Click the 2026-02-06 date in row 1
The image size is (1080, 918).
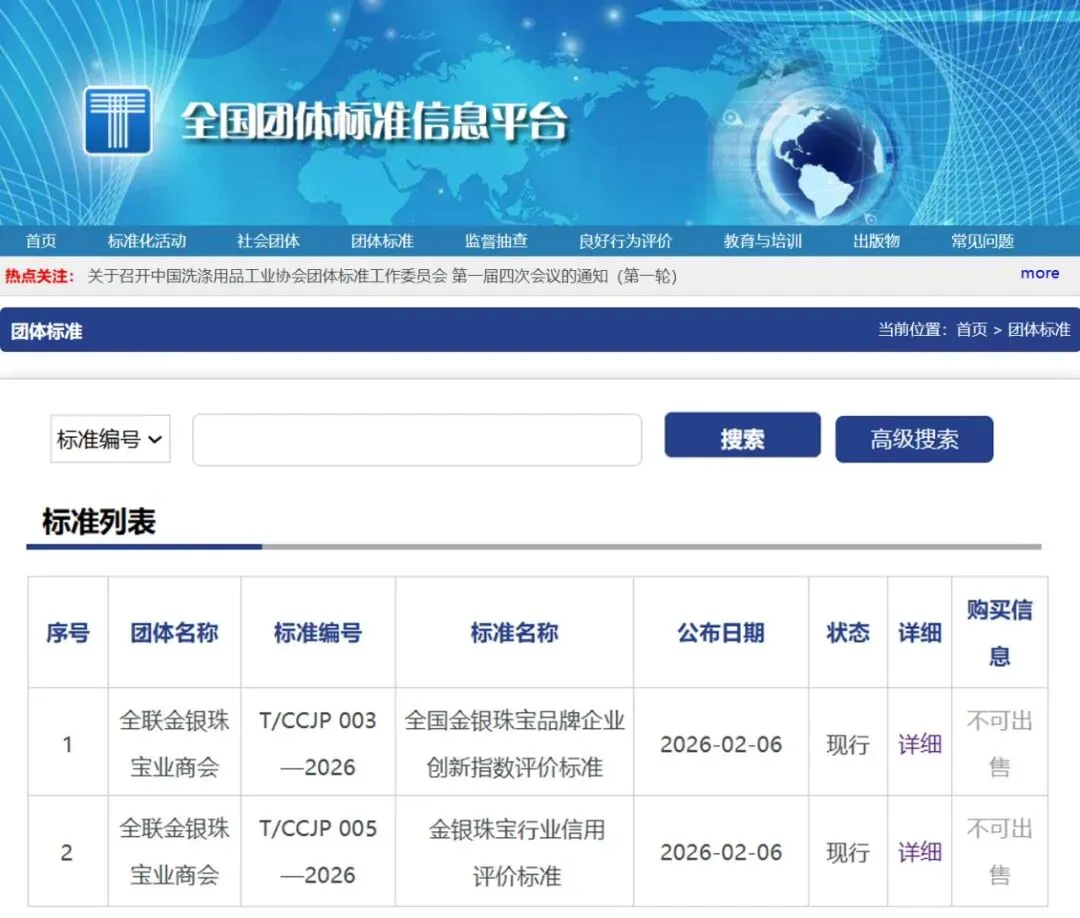pyautogui.click(x=721, y=744)
